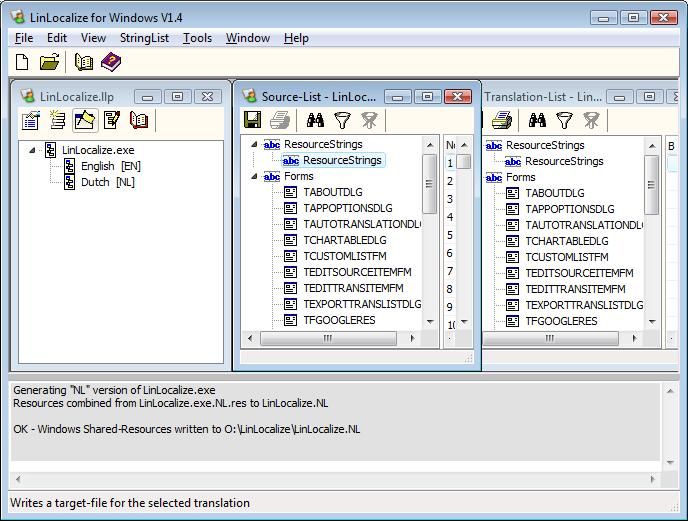Viewport: 688px width, 521px height.
Task: Select English [EN] in project tree
Action: pos(110,166)
